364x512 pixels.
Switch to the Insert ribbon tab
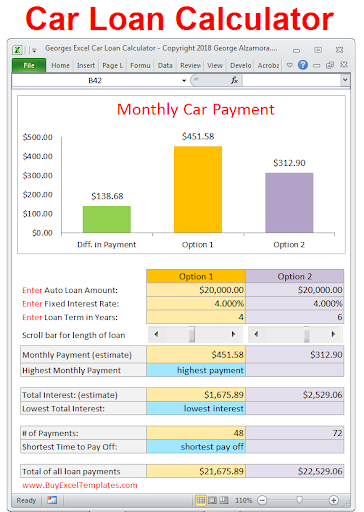(86, 66)
